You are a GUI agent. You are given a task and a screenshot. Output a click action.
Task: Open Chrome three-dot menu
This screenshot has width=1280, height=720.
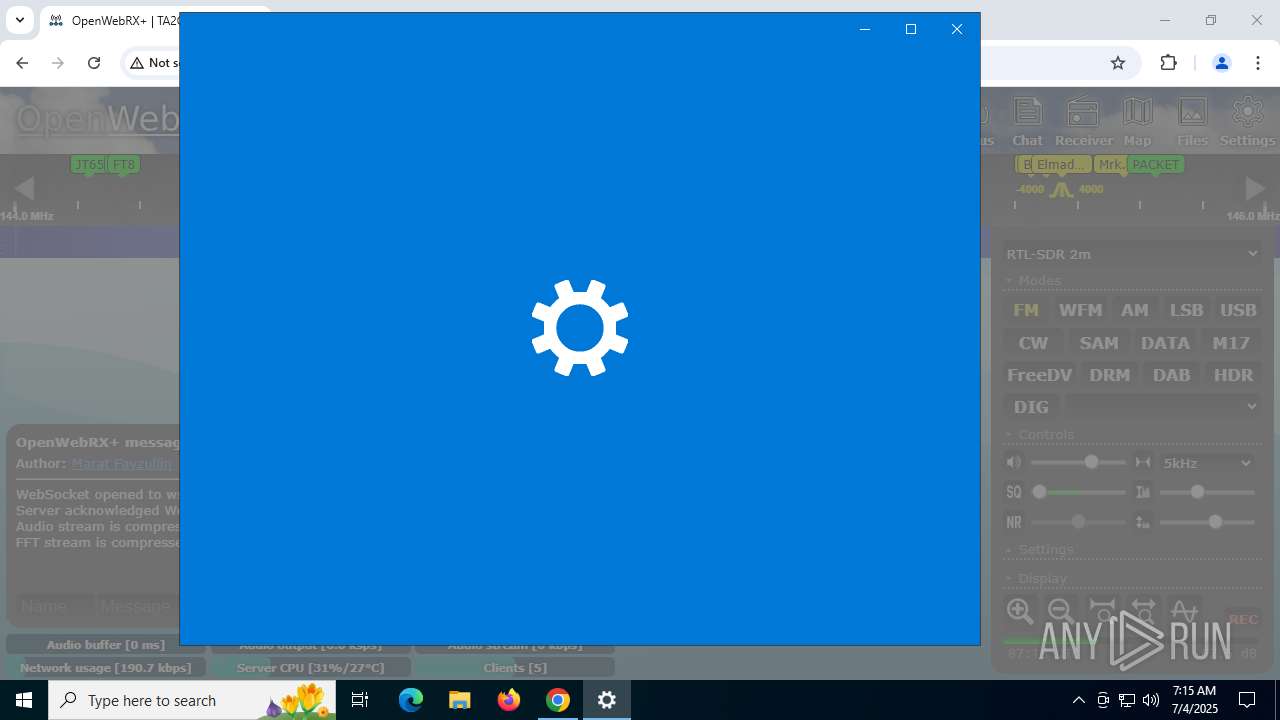click(1258, 63)
